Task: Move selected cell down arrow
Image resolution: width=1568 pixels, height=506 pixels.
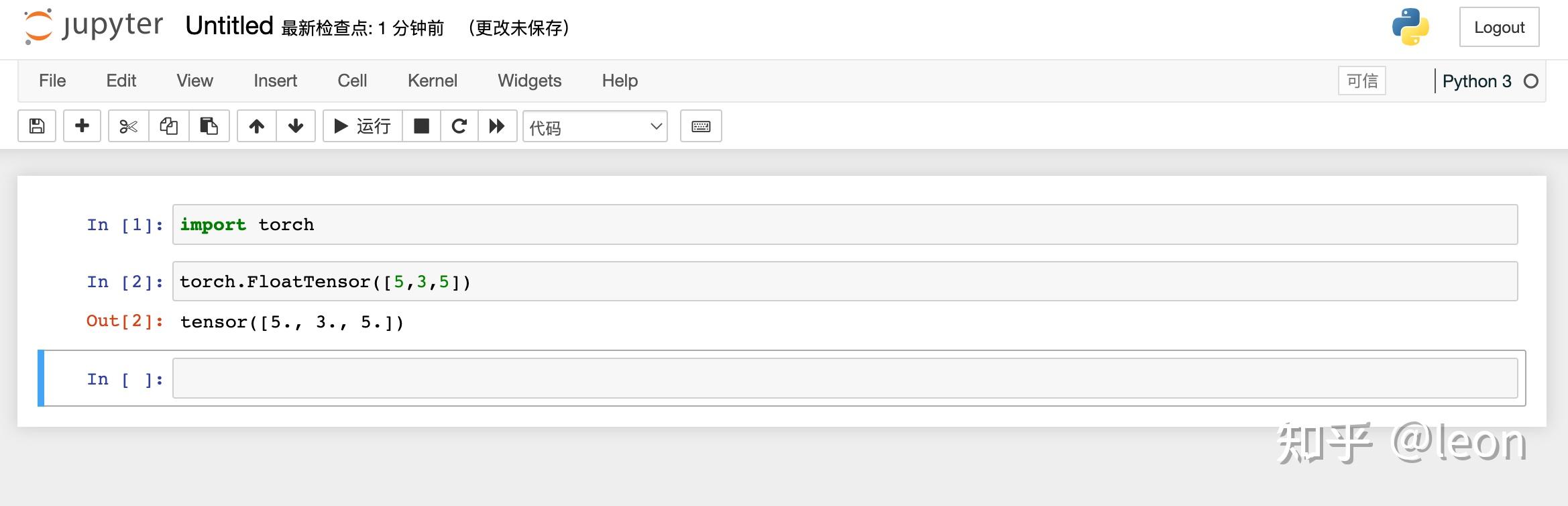Action: (x=296, y=126)
